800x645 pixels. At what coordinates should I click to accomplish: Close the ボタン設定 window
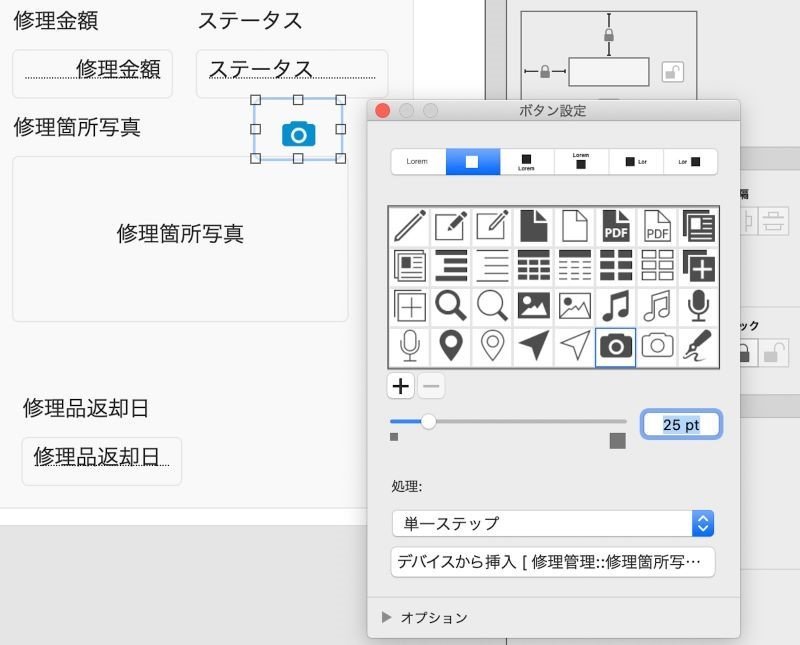pyautogui.click(x=383, y=110)
